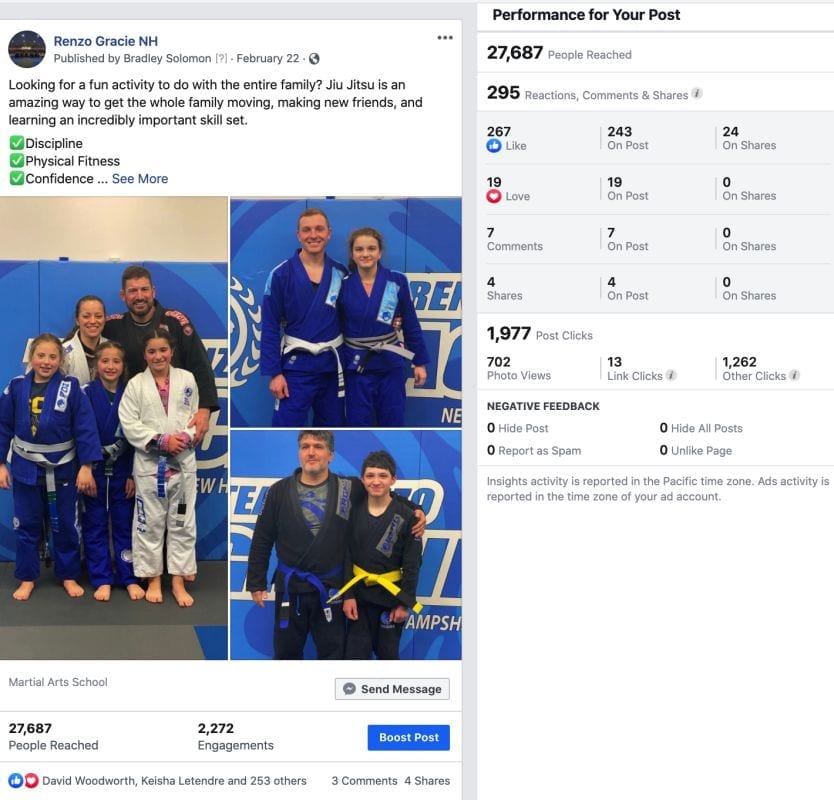Click the globe public audience icon
Viewport: 834px width, 800px height.
(x=314, y=59)
